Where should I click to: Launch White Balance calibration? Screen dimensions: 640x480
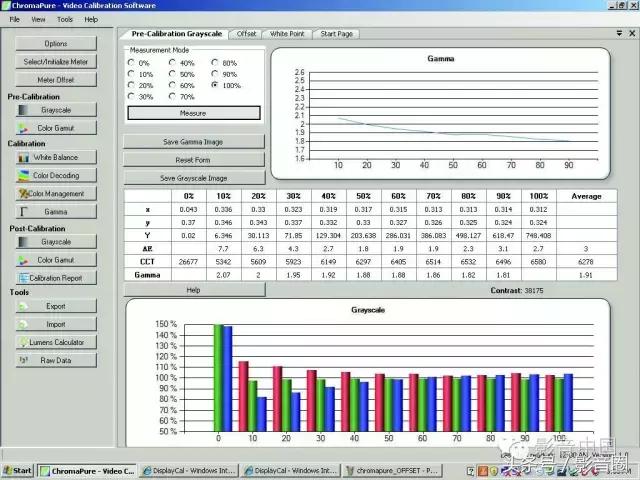tap(56, 157)
